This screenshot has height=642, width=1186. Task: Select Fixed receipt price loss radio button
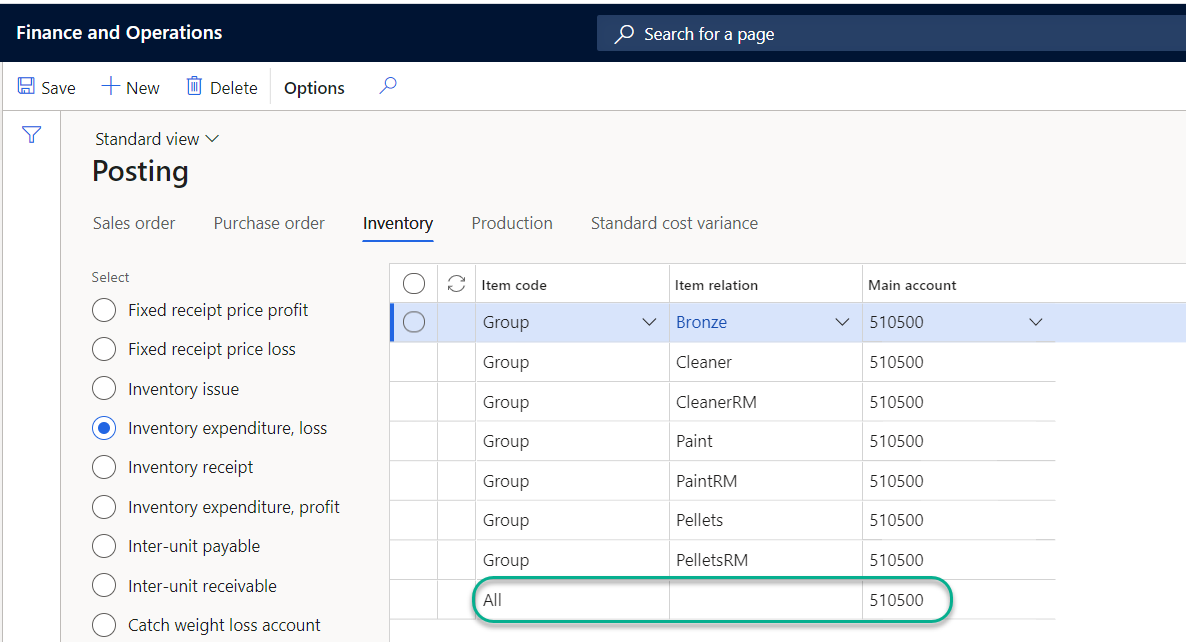point(104,349)
